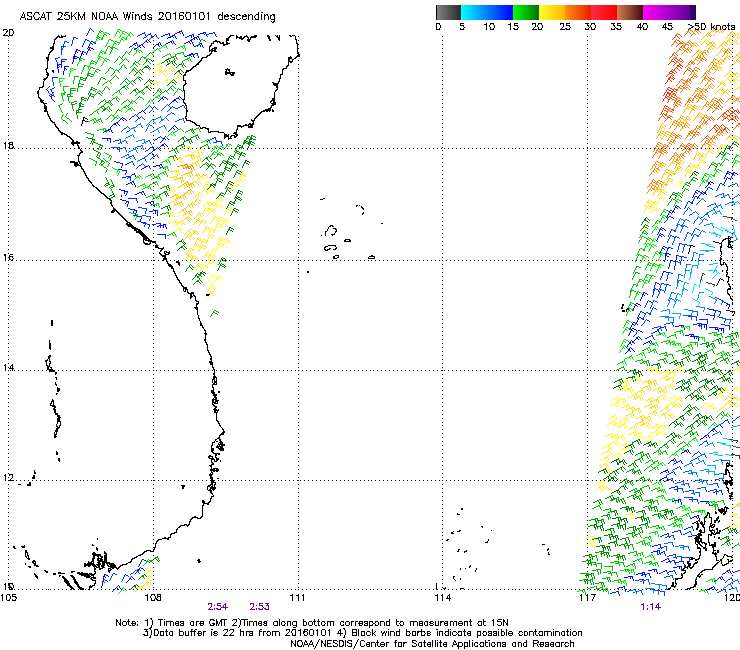Pick the green 15-20 knots legend segment
This screenshot has width=740, height=650.
526,12
